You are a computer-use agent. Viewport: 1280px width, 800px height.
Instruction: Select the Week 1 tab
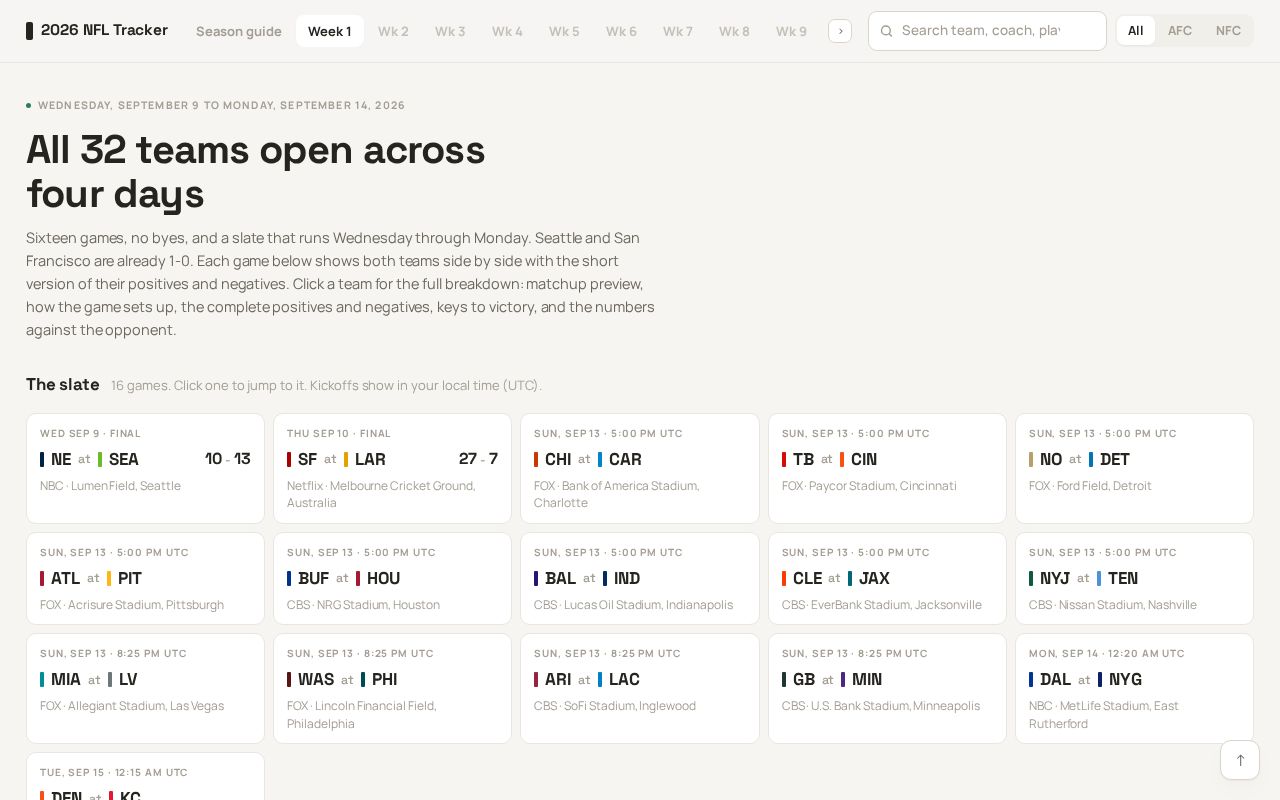coord(330,31)
